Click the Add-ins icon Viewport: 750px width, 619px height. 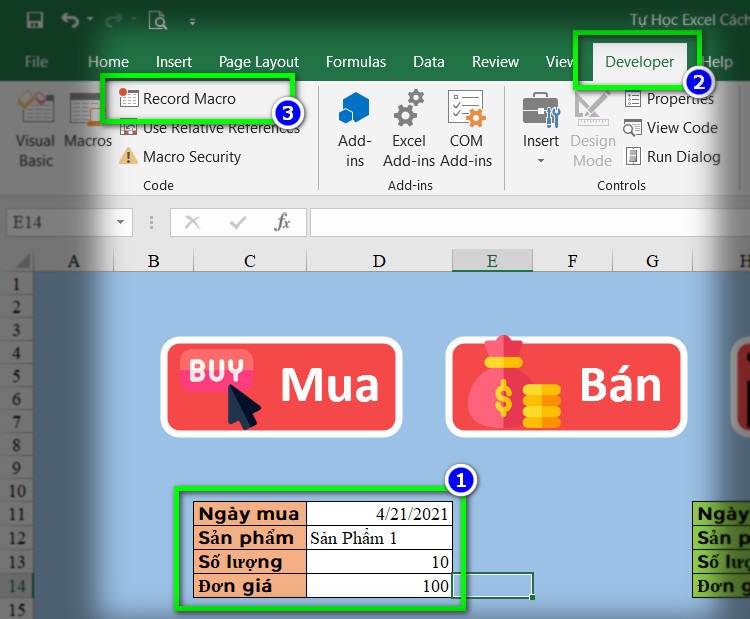pos(354,130)
